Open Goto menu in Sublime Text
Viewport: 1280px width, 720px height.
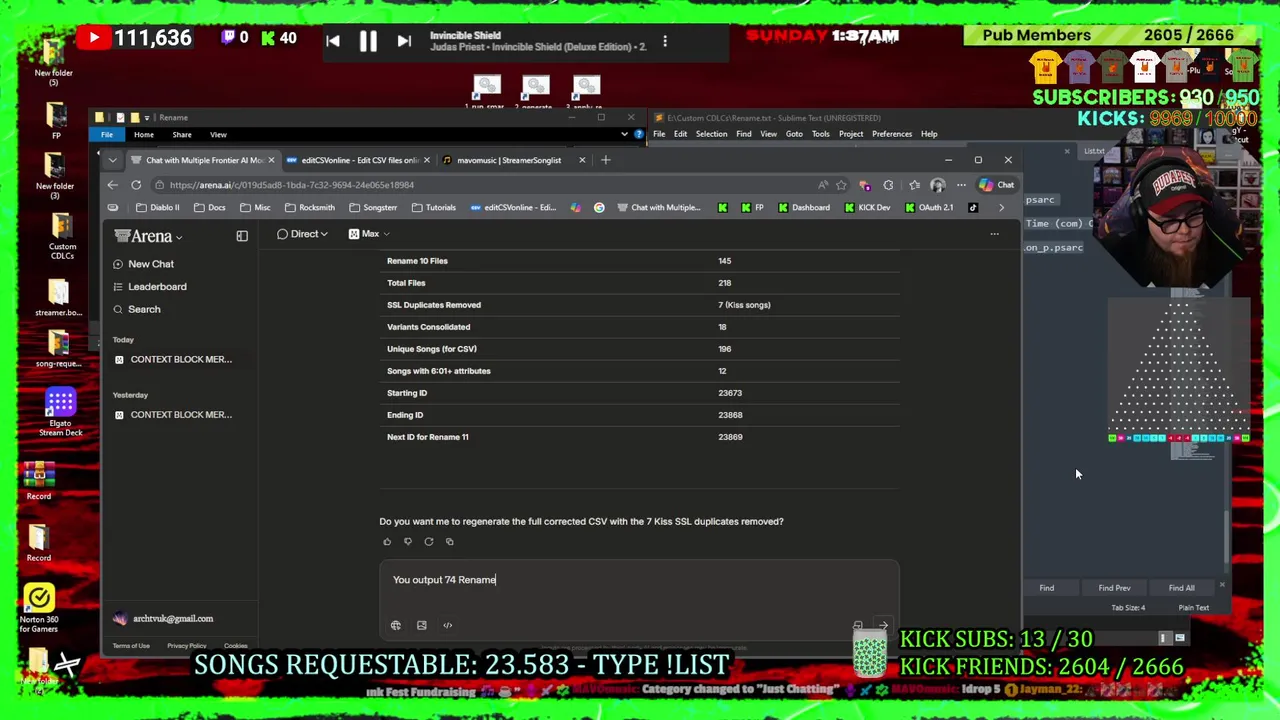[794, 134]
